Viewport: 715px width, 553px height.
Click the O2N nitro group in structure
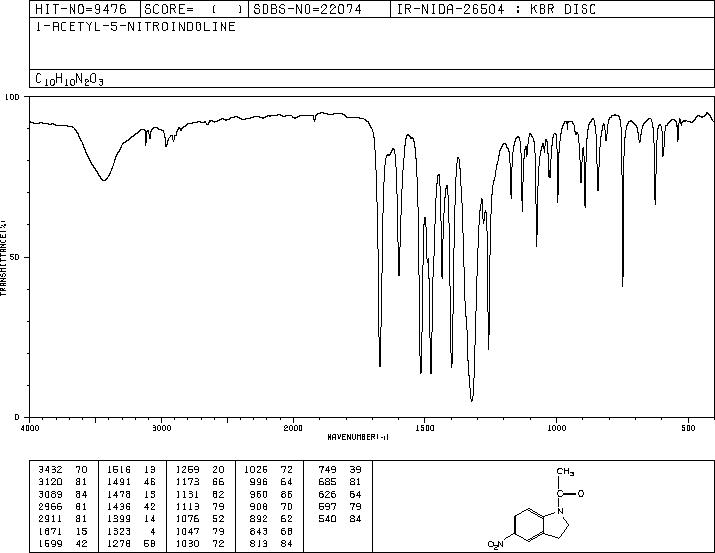click(x=496, y=544)
